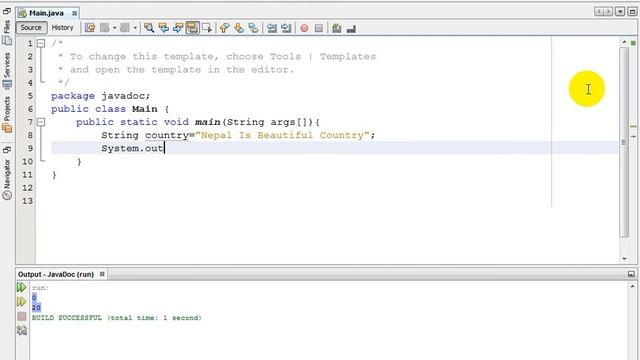
Task: Click Find Next Occurrence icon
Action: click(178, 28)
